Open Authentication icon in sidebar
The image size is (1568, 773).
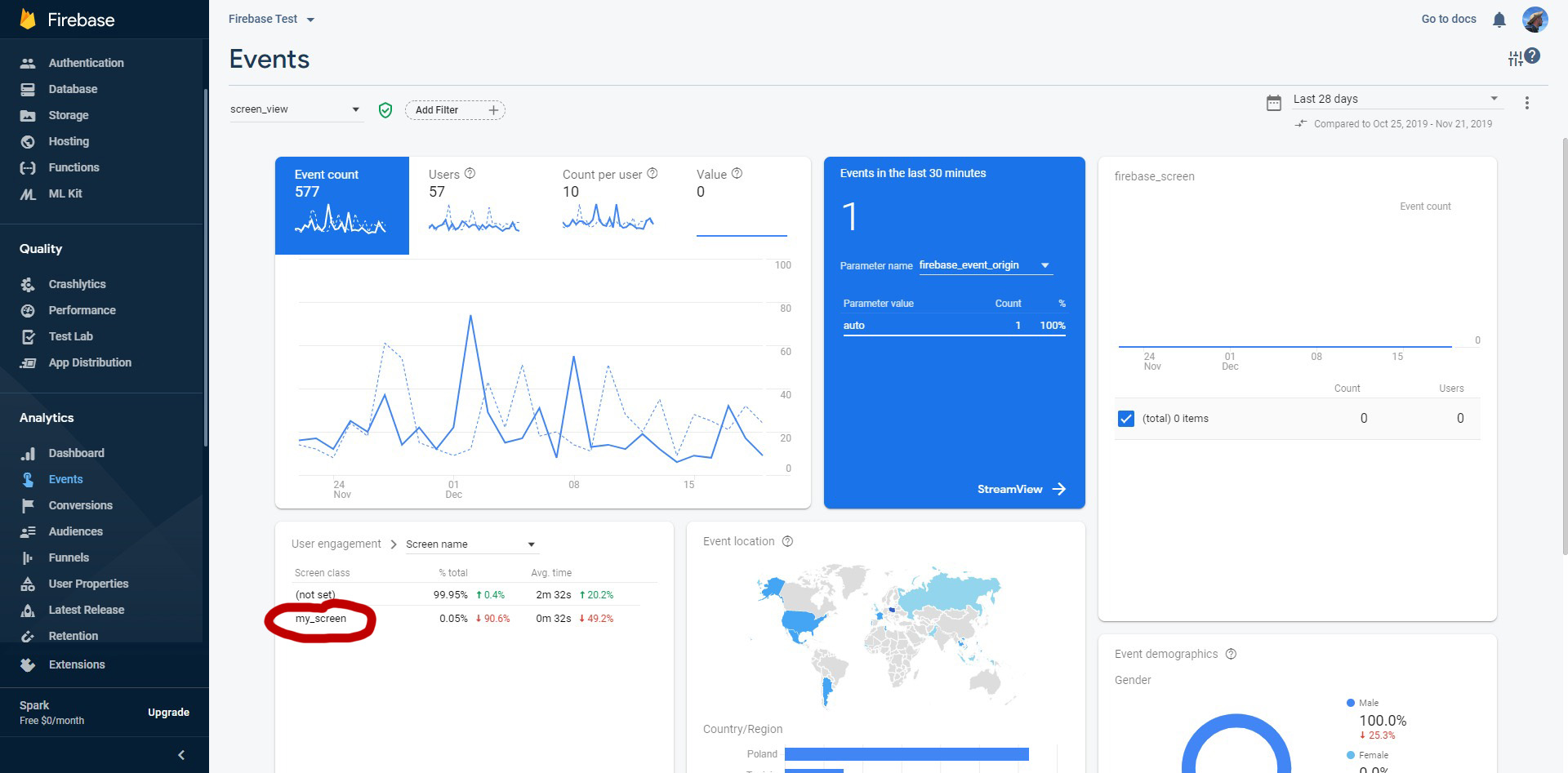click(28, 63)
